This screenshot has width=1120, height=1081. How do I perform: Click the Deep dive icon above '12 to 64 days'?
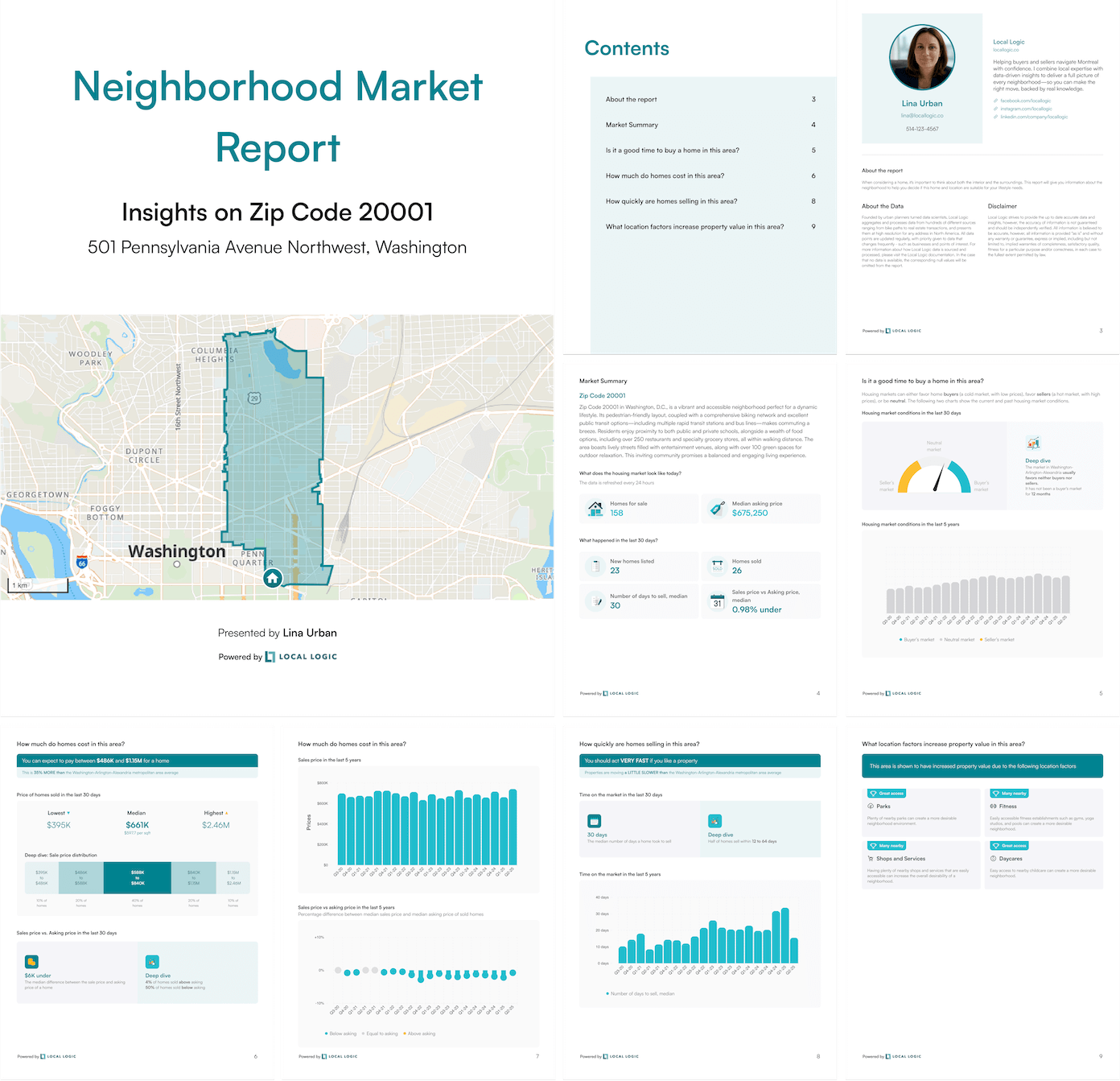[x=714, y=821]
